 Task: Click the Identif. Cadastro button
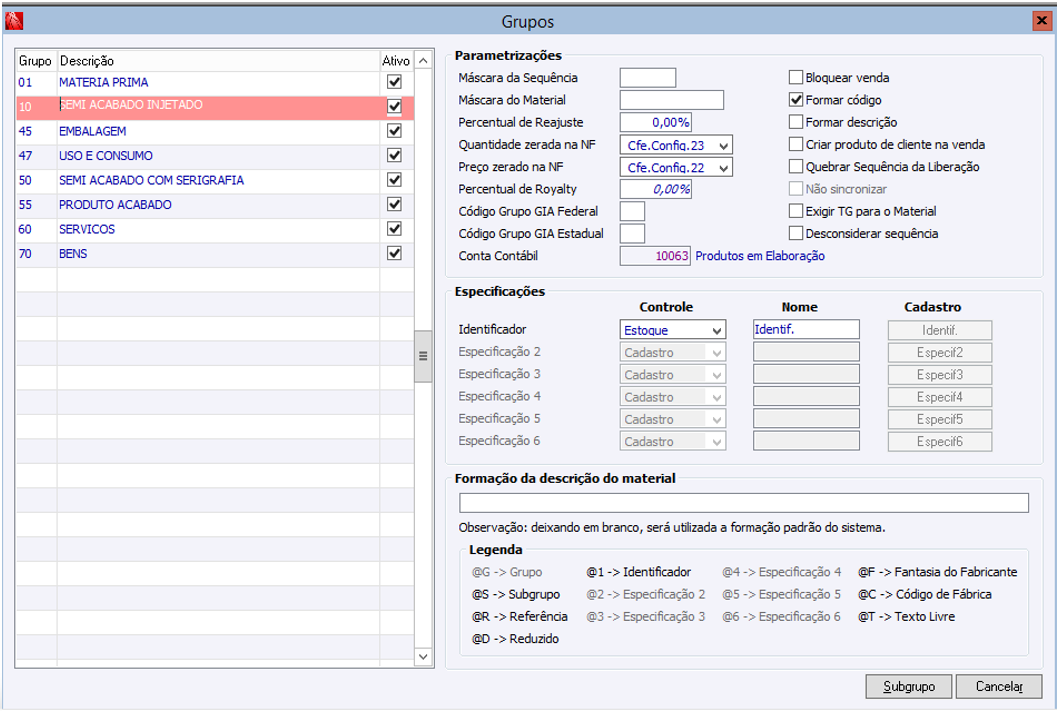point(940,330)
